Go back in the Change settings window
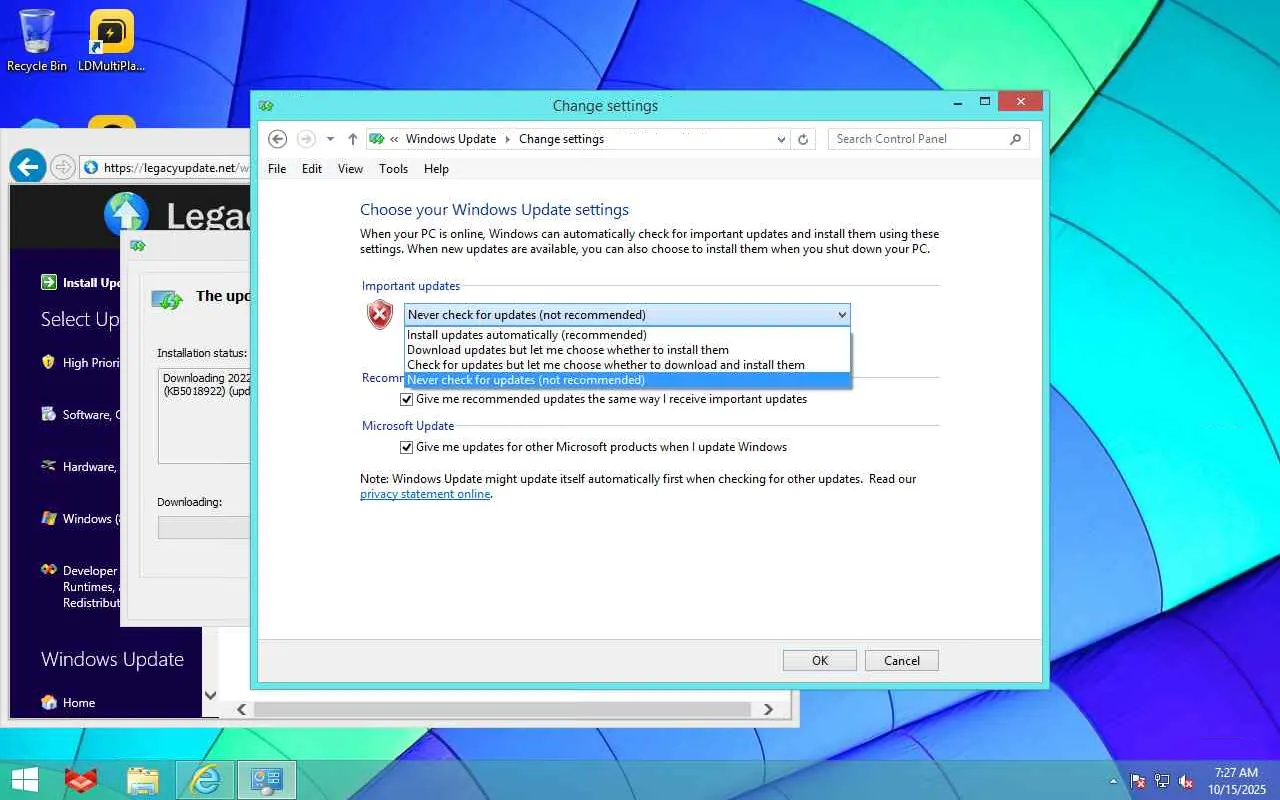 point(278,139)
